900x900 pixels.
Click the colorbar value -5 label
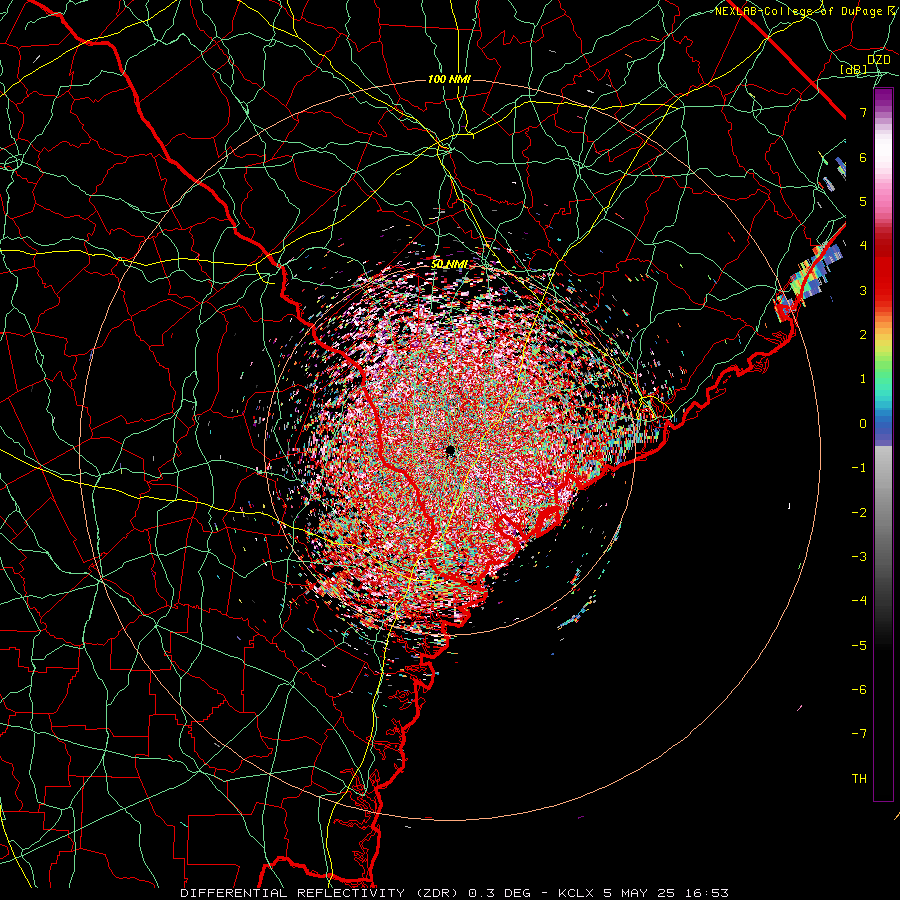click(859, 646)
